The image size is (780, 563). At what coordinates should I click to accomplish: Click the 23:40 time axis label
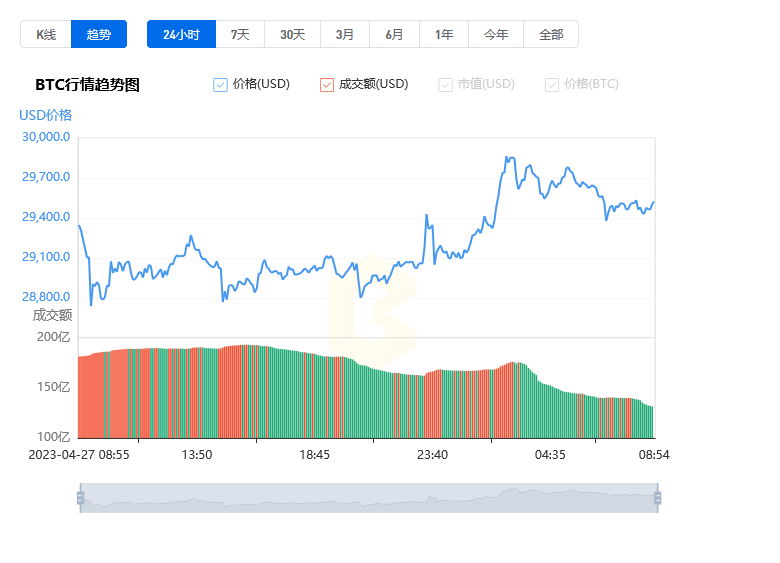coord(432,454)
